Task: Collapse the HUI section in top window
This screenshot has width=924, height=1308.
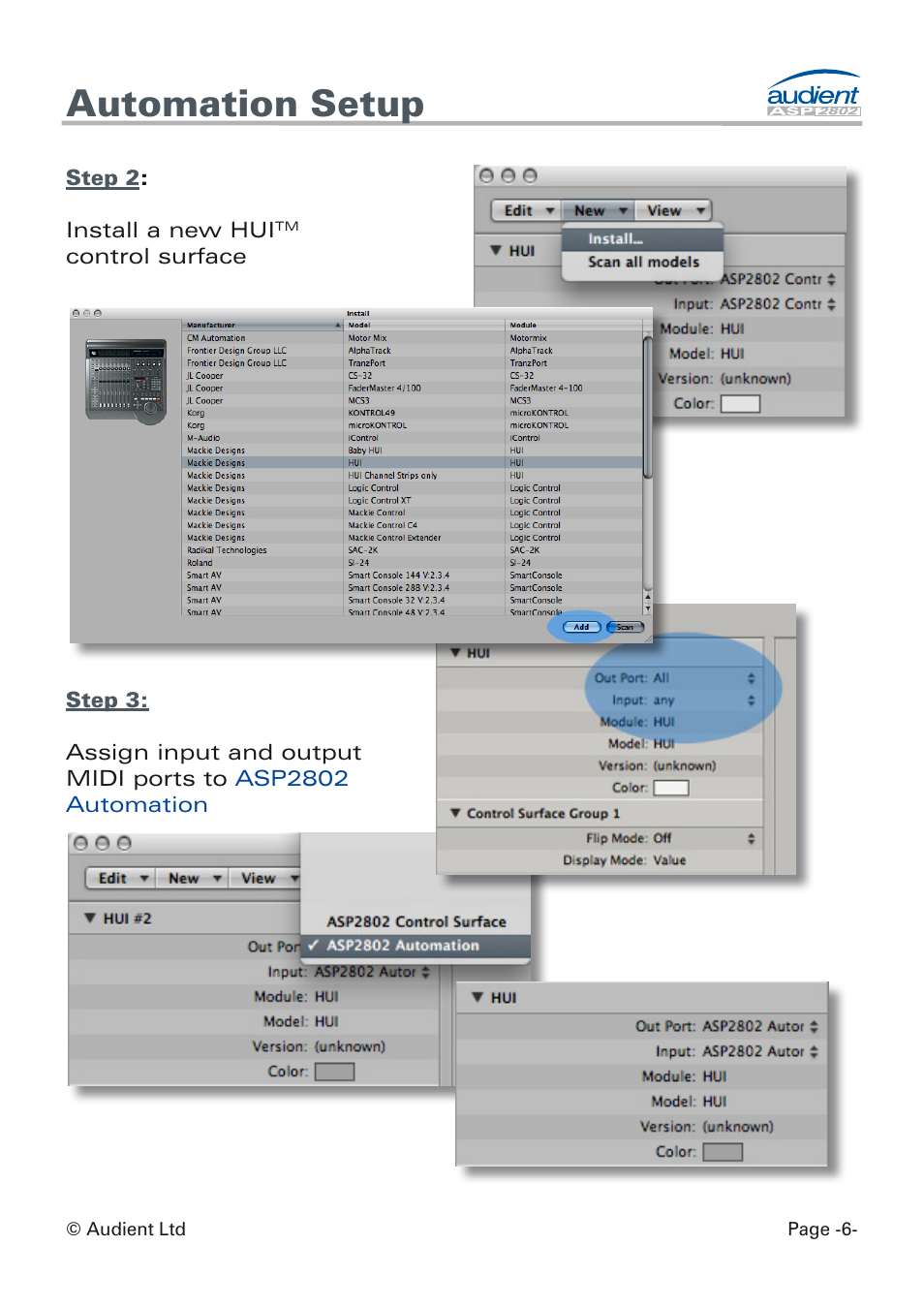Action: pos(496,251)
